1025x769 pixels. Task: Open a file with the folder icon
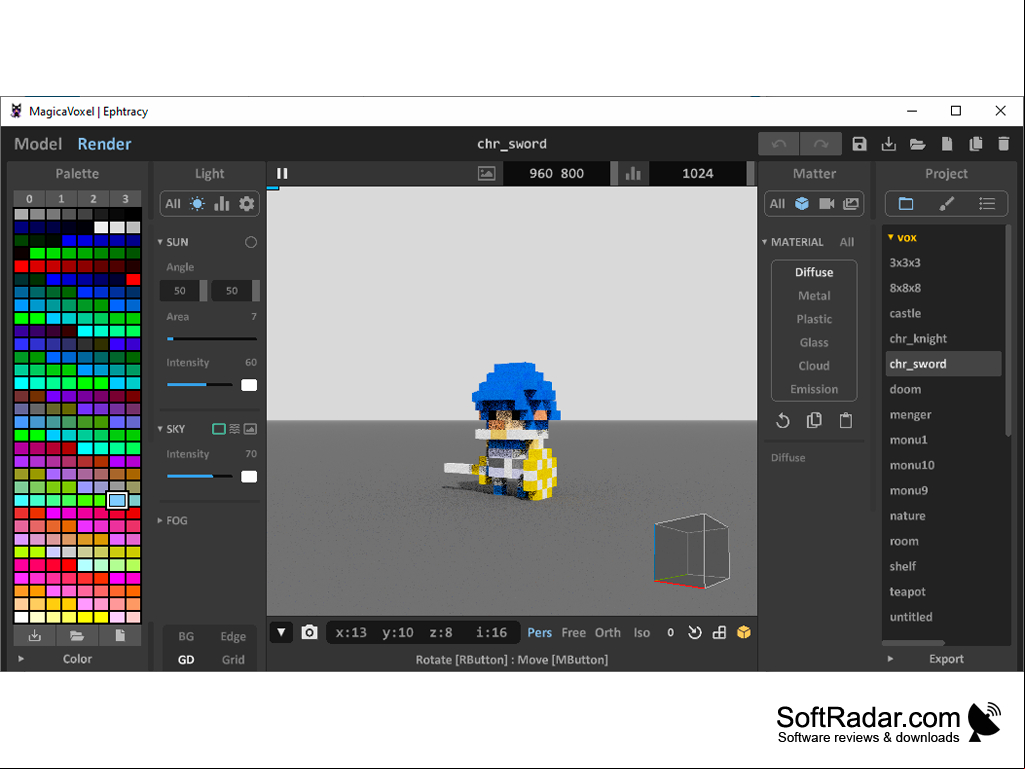(917, 144)
